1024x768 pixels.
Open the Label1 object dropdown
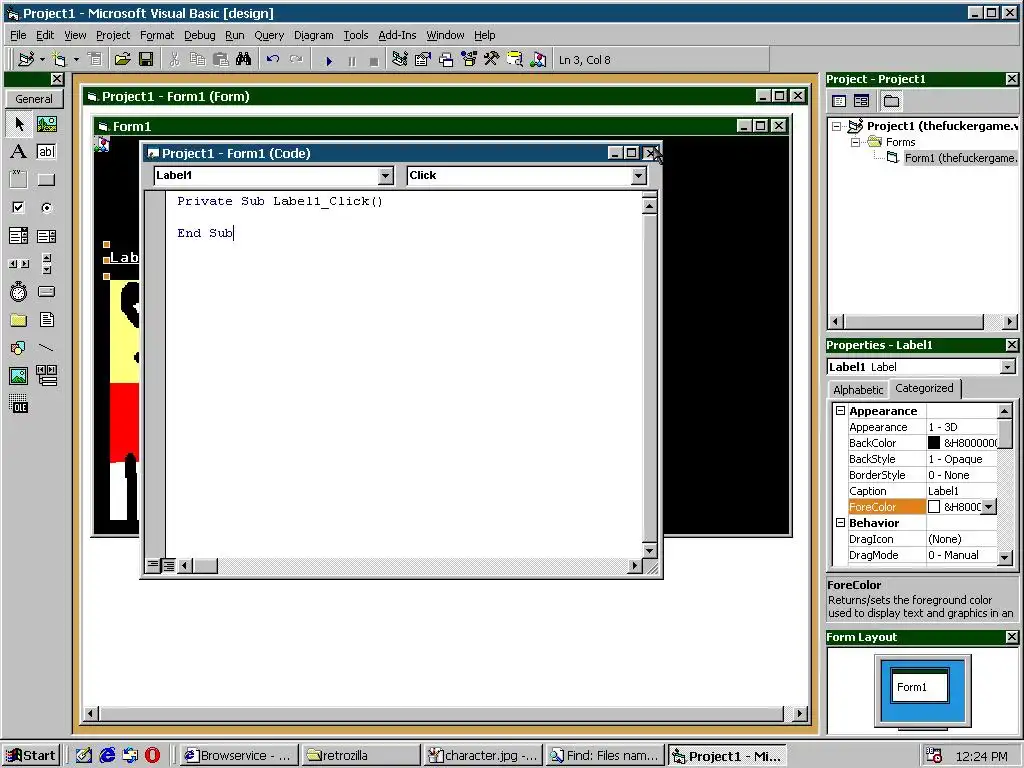point(386,176)
